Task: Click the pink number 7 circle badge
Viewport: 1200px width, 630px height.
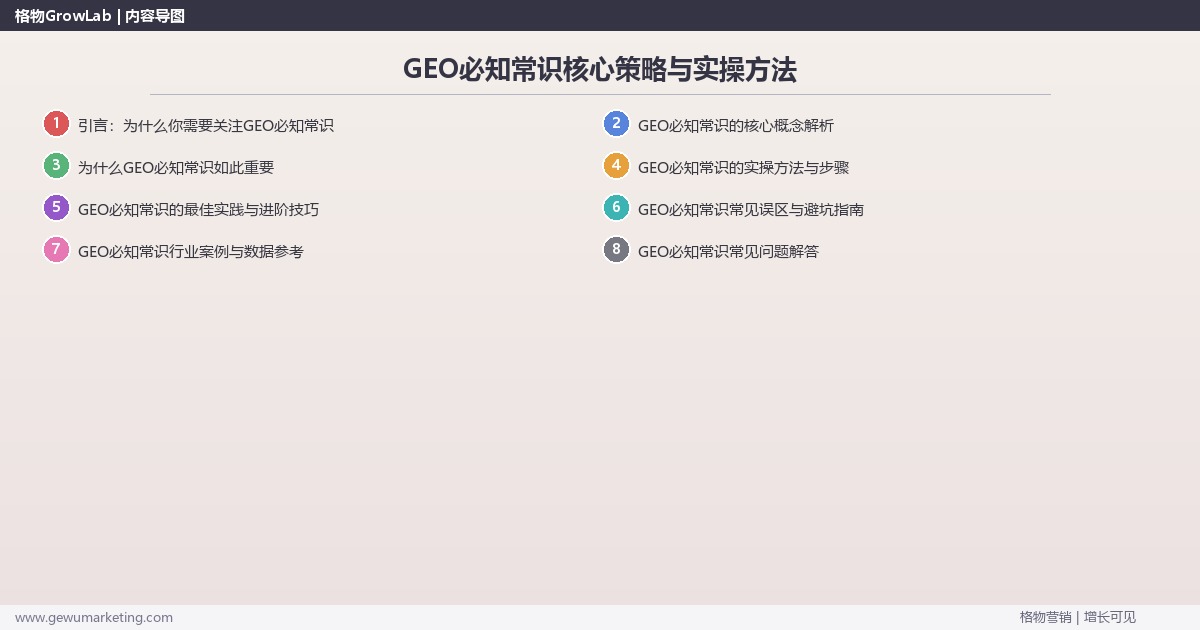Action: coord(56,250)
